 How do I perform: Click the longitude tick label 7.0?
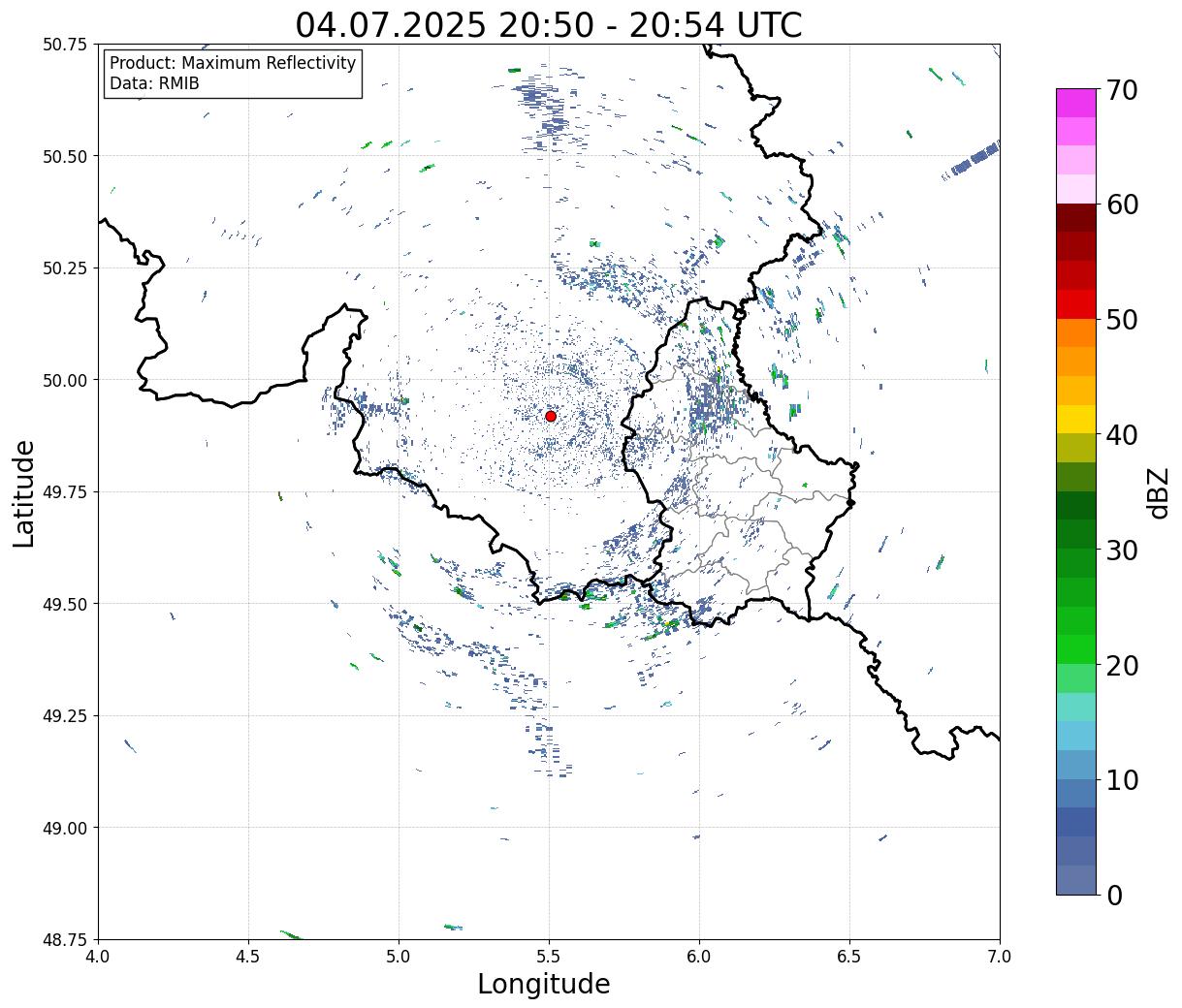tap(1000, 957)
